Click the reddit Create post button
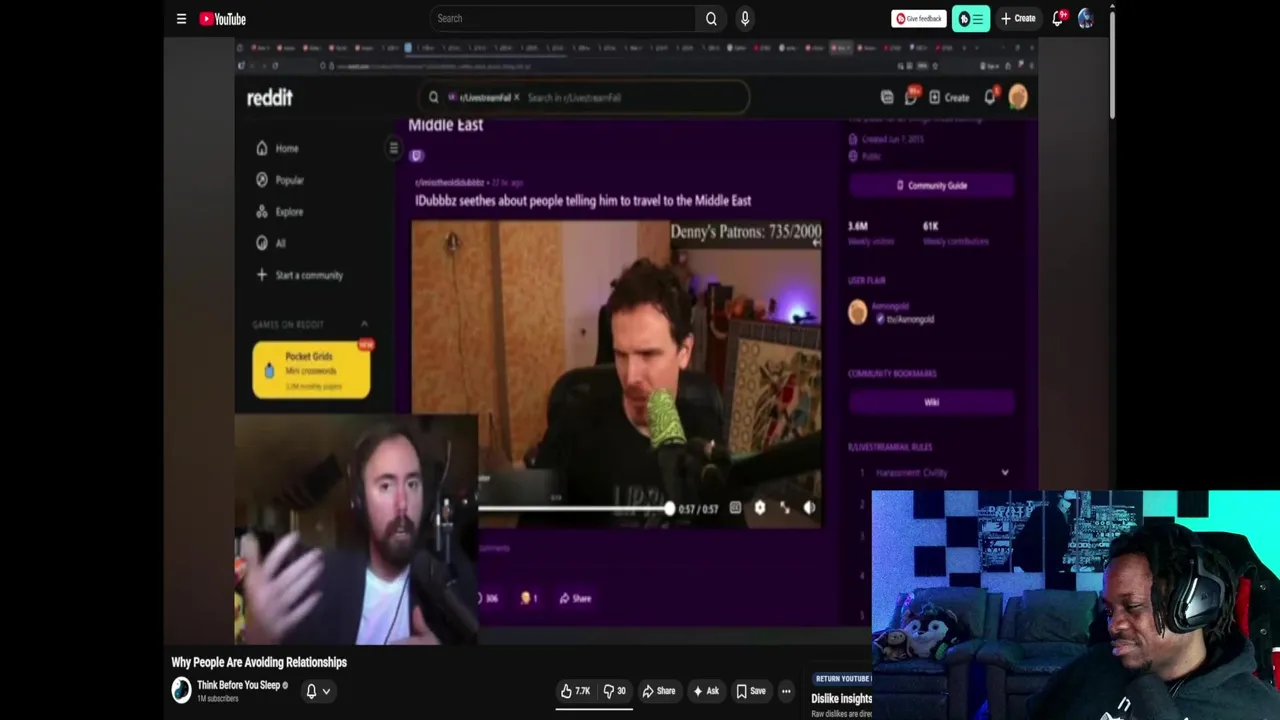The height and width of the screenshot is (720, 1280). point(949,97)
